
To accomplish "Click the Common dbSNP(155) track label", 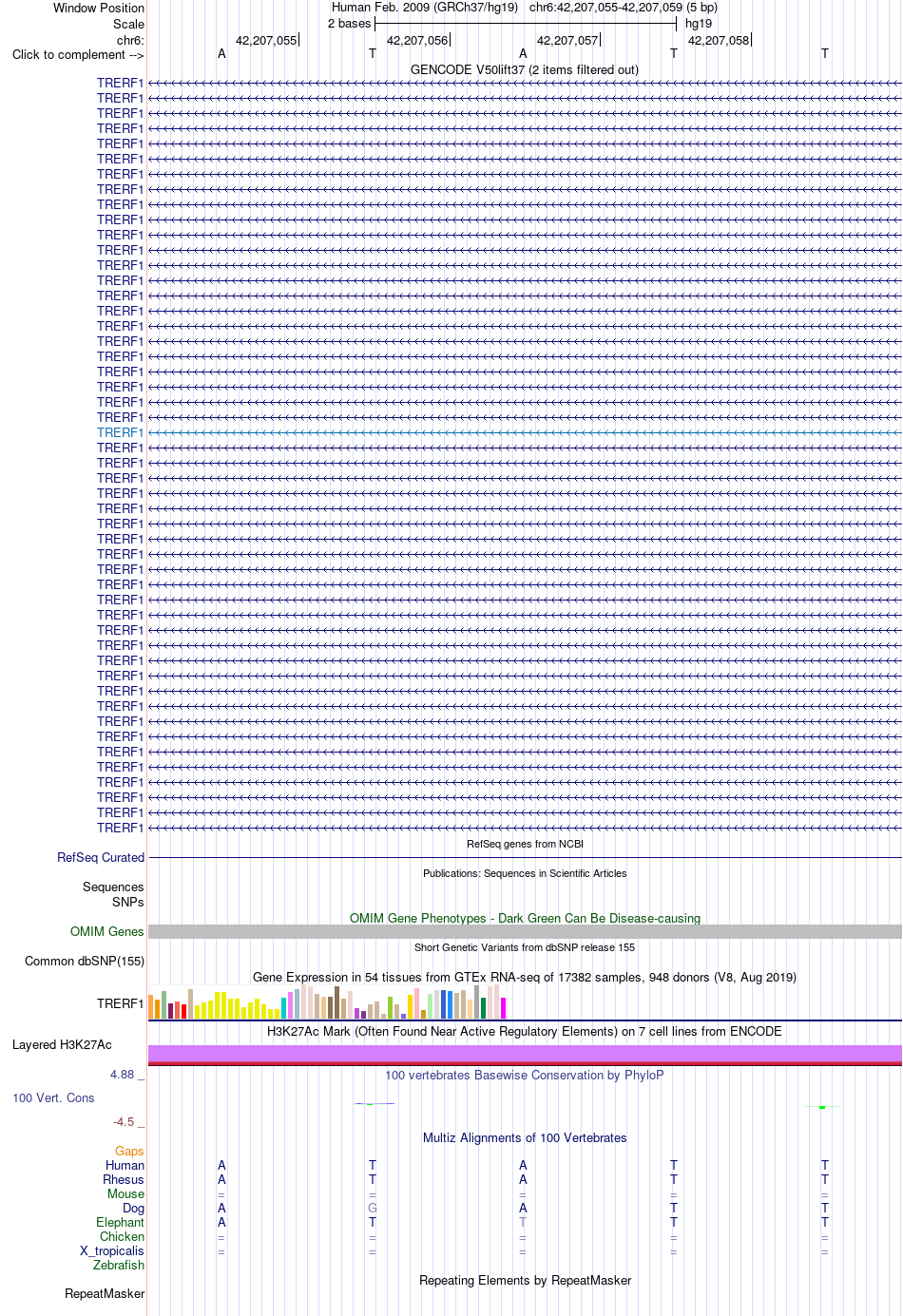I will pyautogui.click(x=85, y=961).
